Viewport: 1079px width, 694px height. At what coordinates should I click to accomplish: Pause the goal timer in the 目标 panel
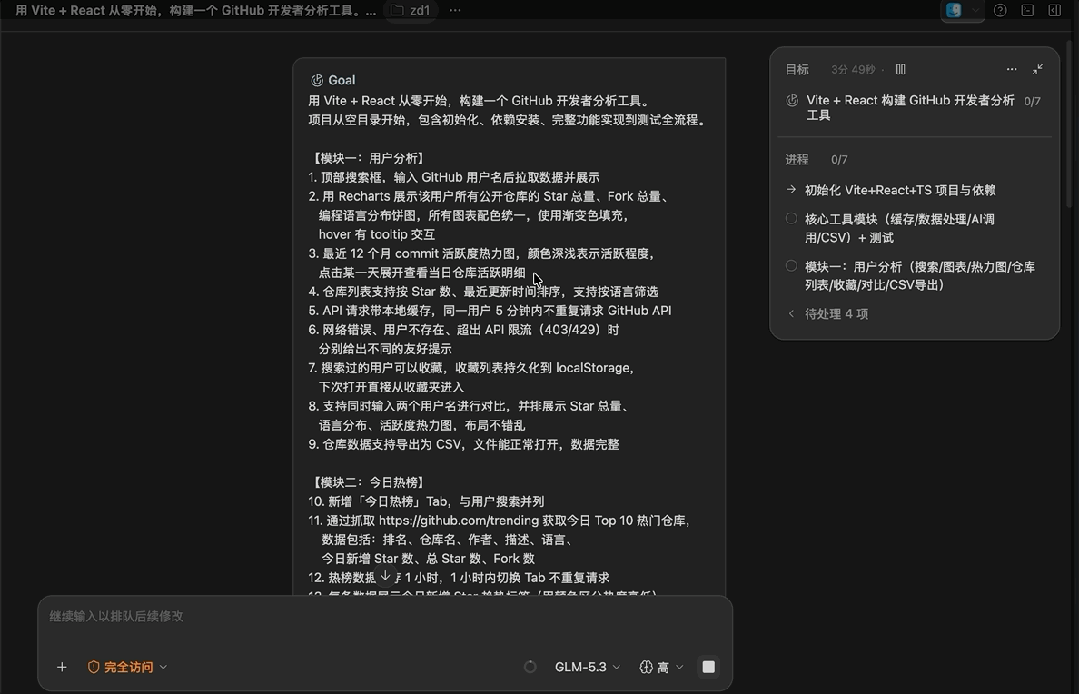click(x=900, y=69)
